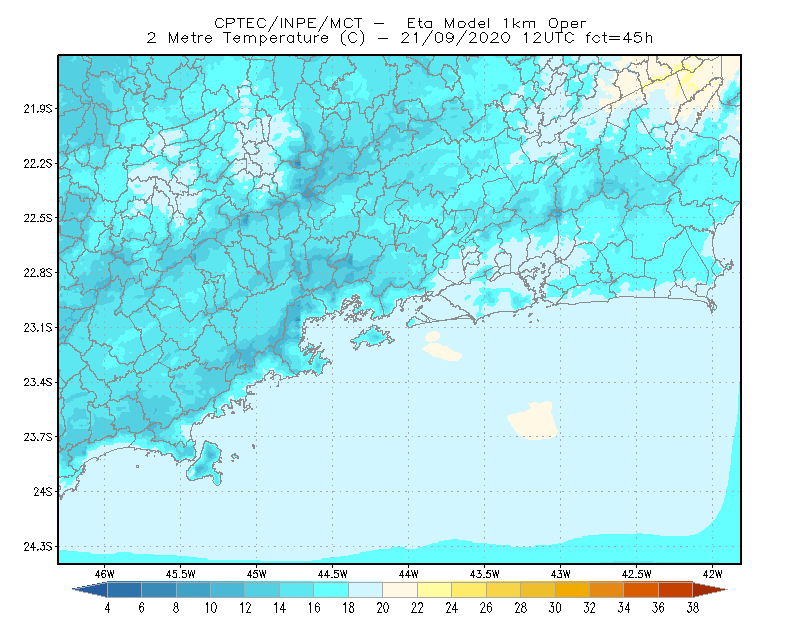Click the Eta Model 1km Oper title
The width and height of the screenshot is (800, 618).
(496, 23)
